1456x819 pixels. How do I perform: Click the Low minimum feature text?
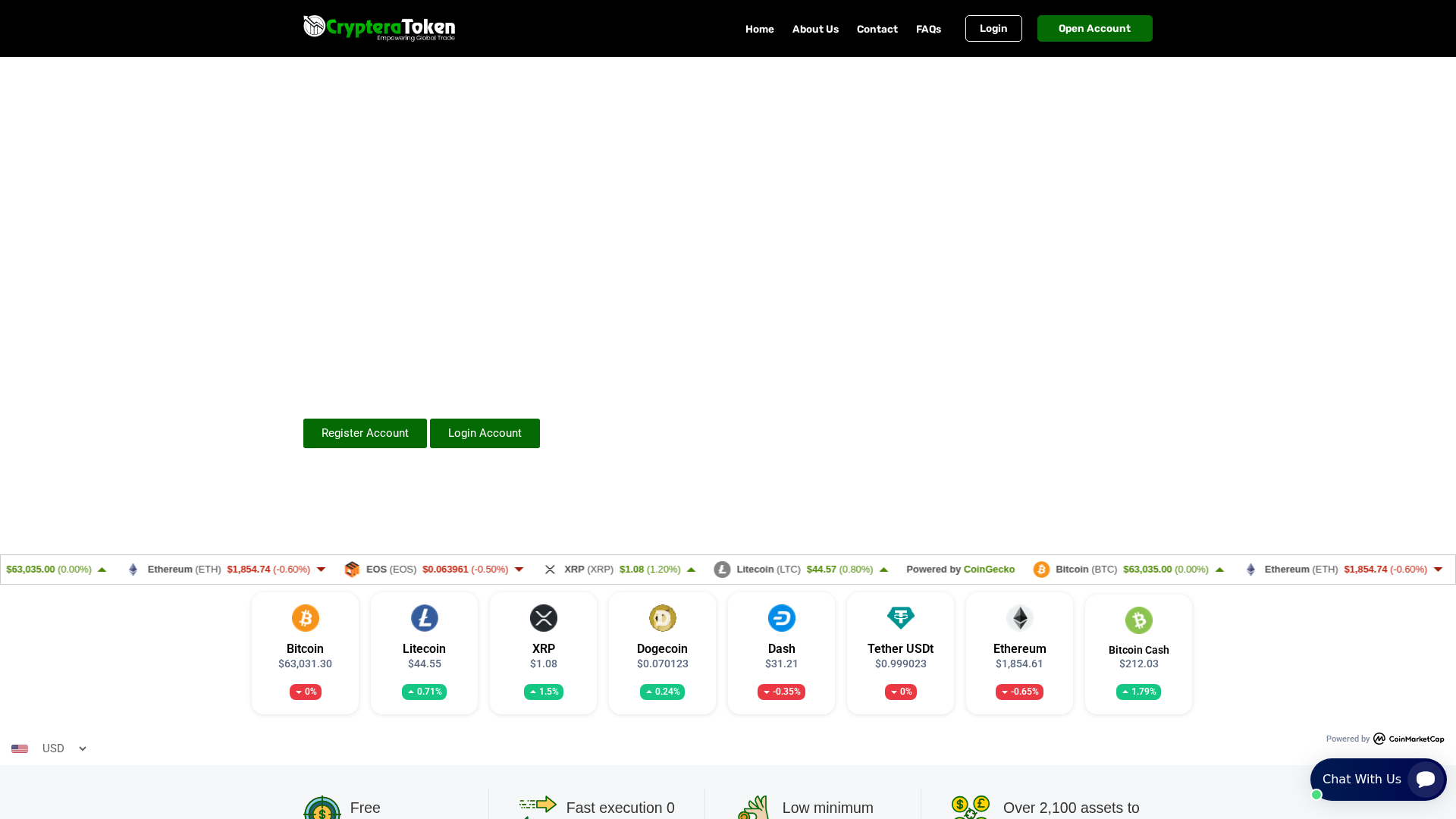(827, 808)
